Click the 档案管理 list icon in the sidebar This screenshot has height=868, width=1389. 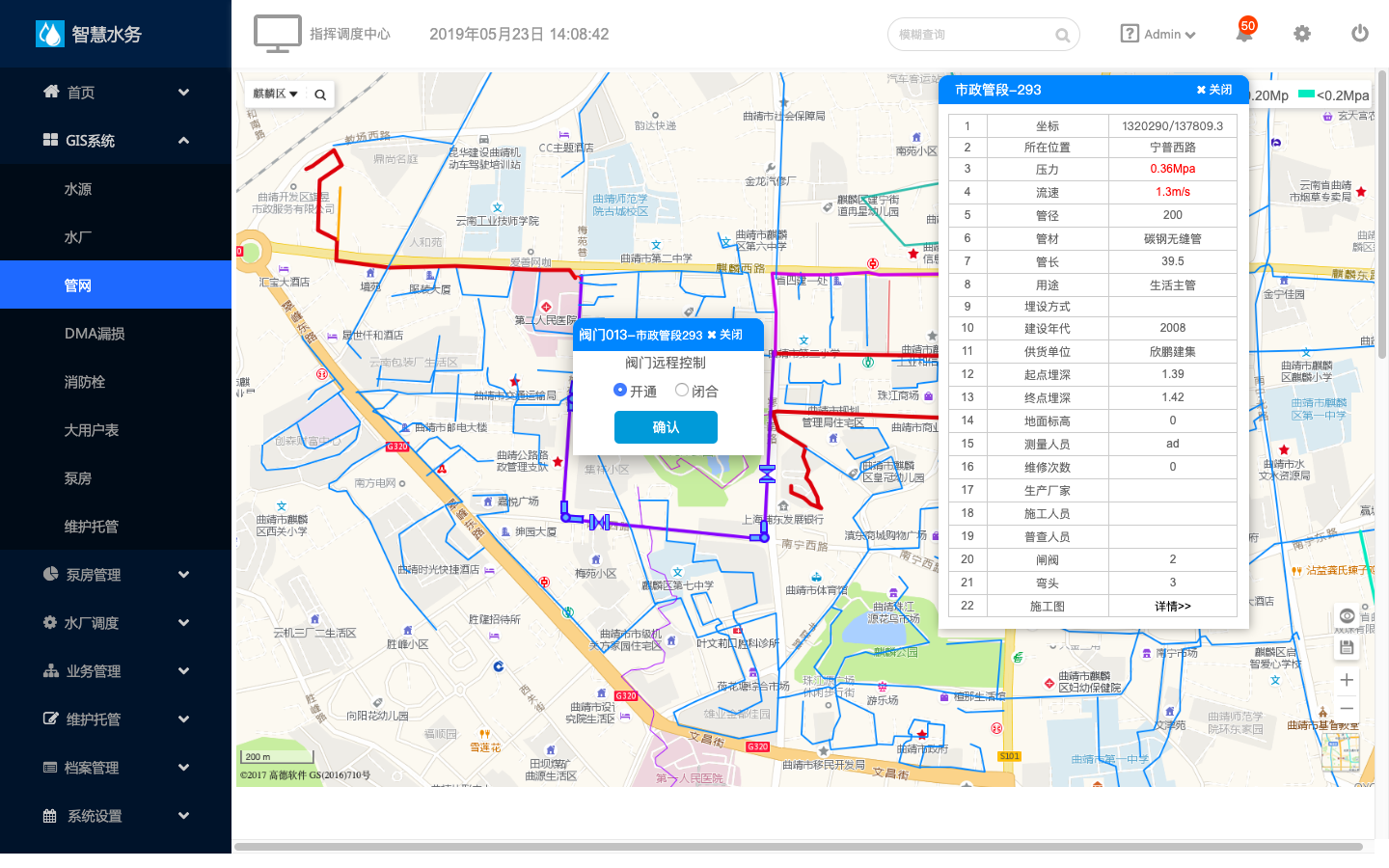click(x=50, y=768)
